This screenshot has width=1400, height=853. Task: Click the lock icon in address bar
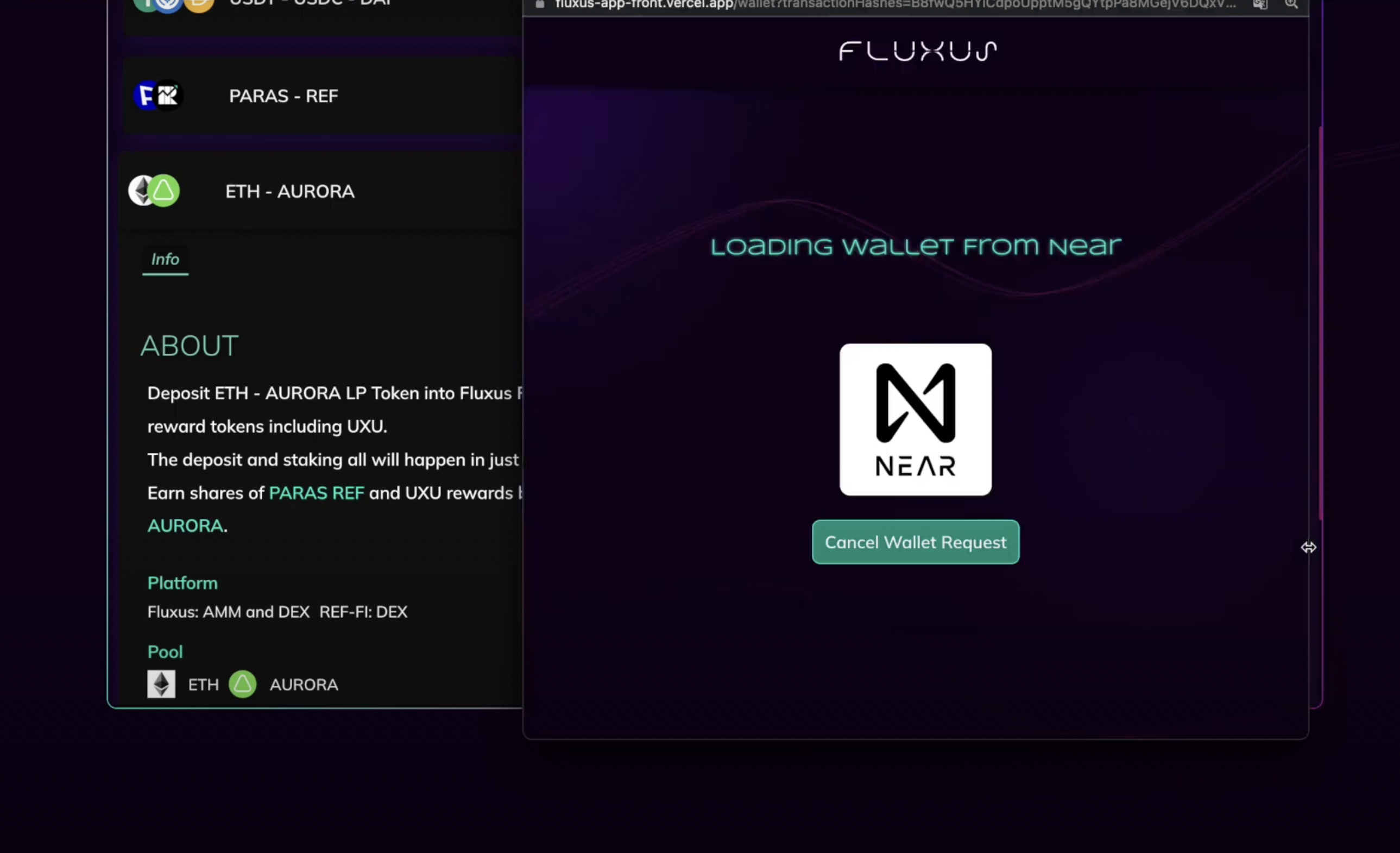(540, 4)
